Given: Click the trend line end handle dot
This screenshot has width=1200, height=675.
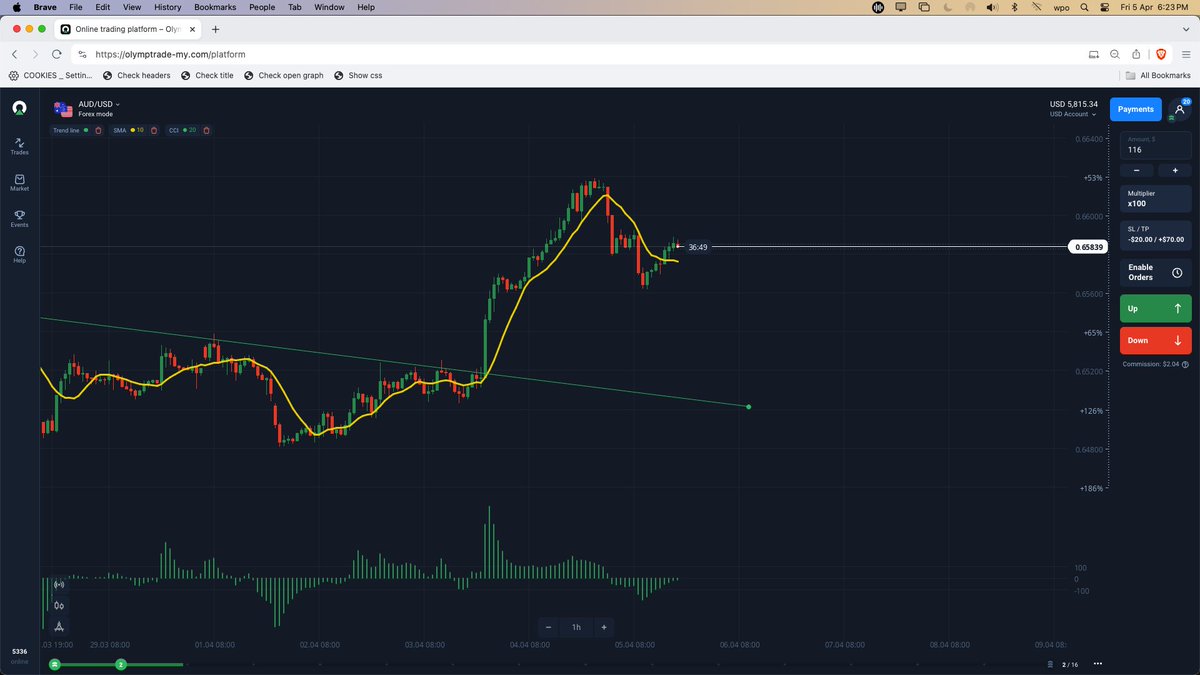Looking at the screenshot, I should [749, 406].
